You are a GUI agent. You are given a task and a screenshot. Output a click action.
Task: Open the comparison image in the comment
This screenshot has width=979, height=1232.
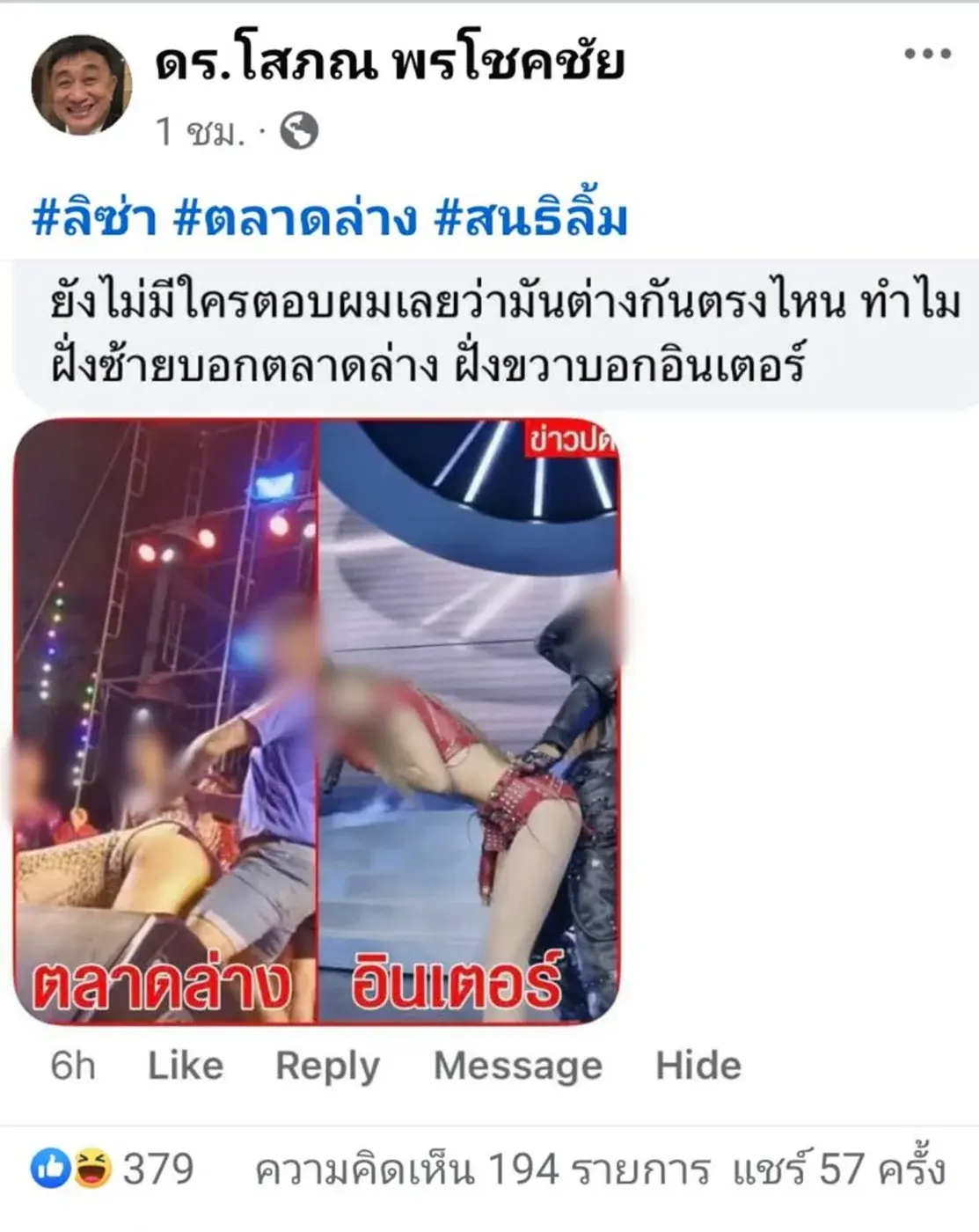pos(317,722)
